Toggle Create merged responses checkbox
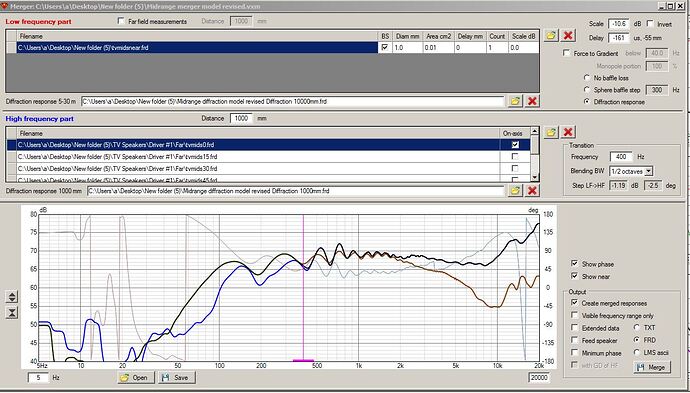The width and height of the screenshot is (690, 393). point(574,303)
